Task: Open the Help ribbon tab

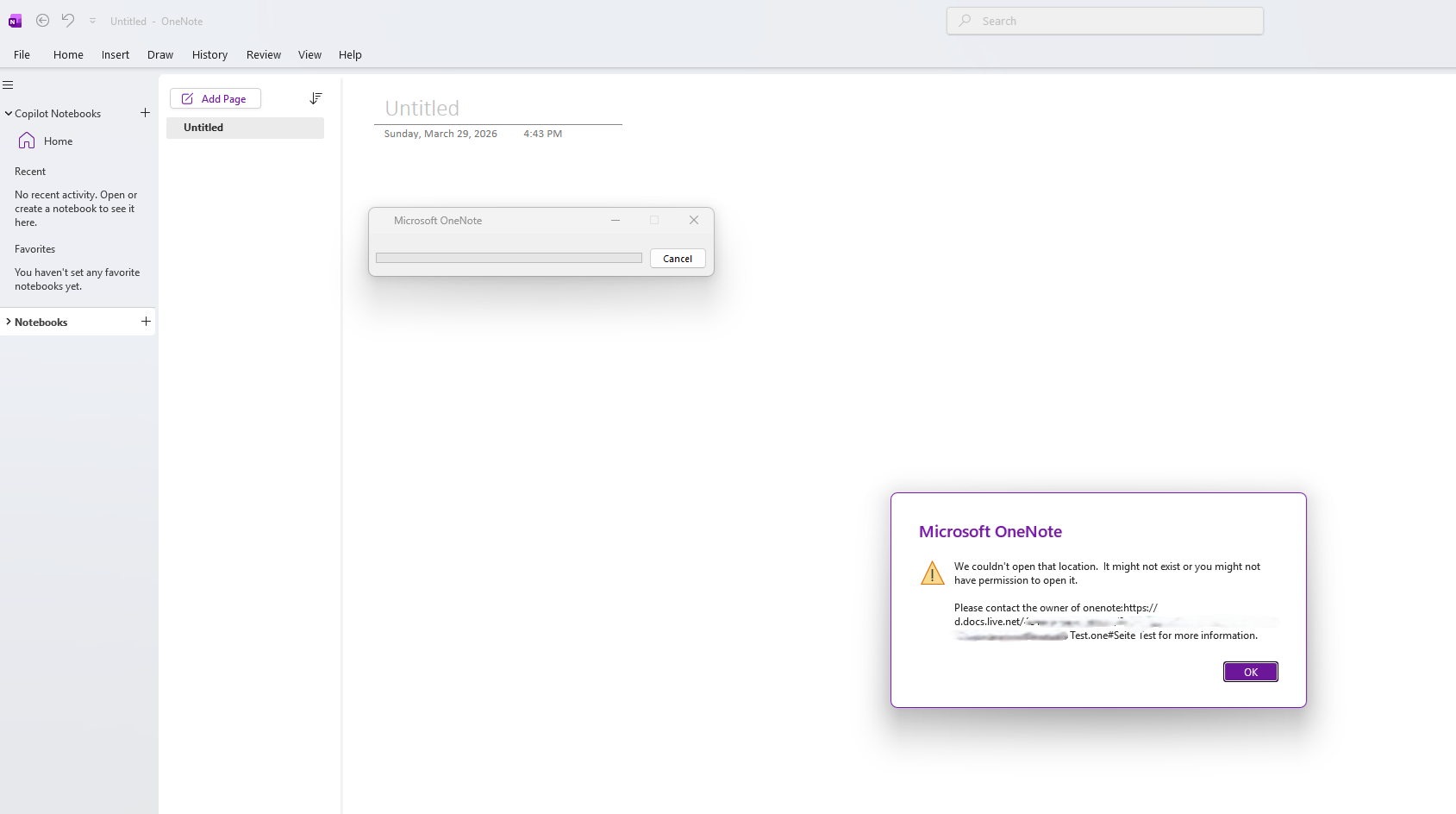Action: click(x=350, y=54)
